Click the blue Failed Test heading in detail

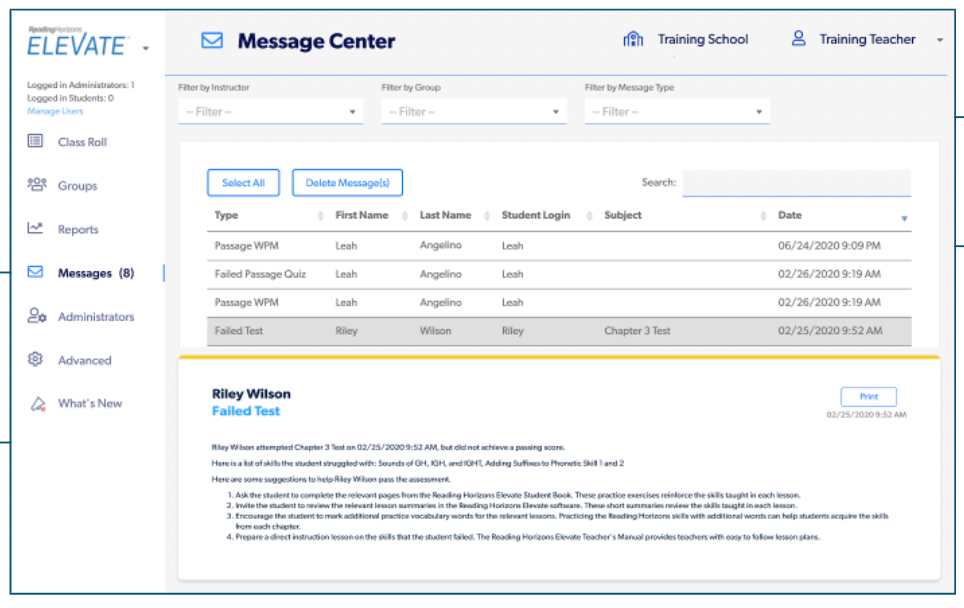246,411
